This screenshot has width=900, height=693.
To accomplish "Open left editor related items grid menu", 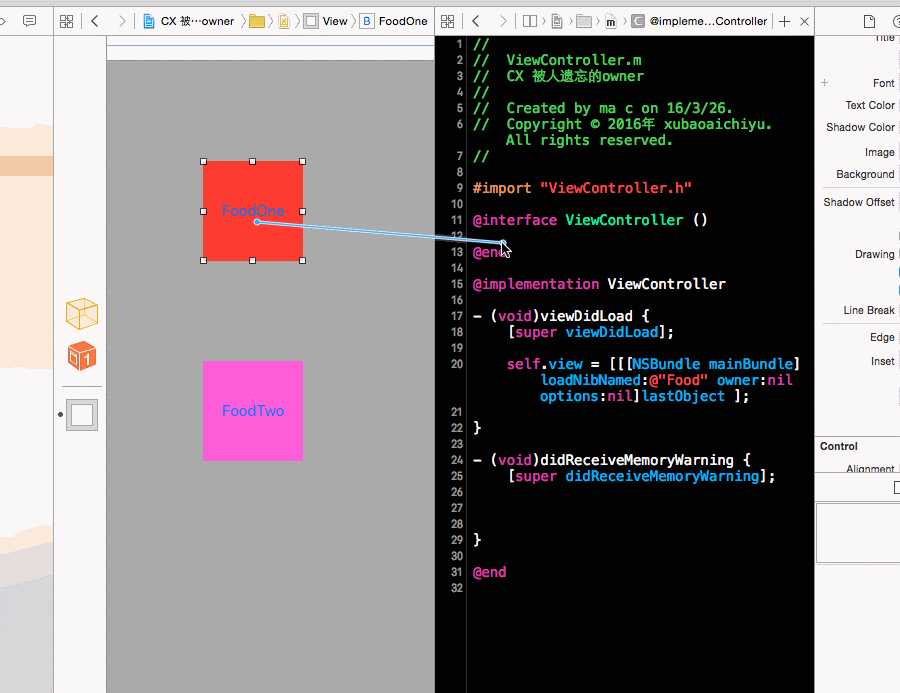I will (x=67, y=21).
